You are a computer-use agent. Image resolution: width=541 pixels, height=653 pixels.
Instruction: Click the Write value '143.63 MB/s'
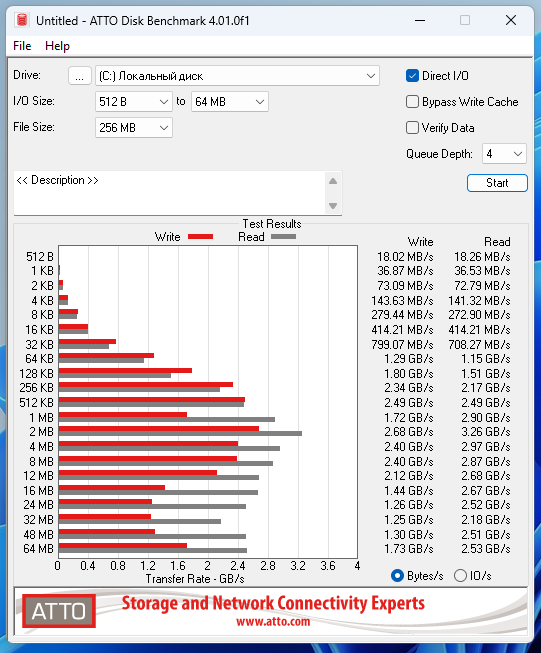point(402,300)
